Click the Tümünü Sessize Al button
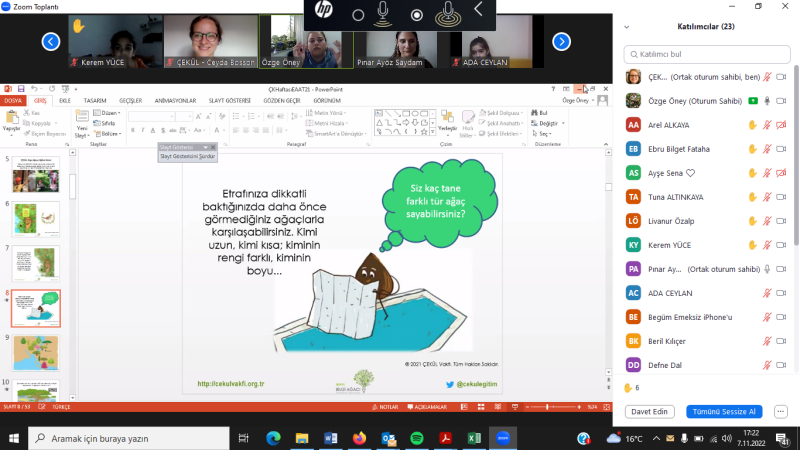Viewport: 800px width, 450px height. click(728, 411)
